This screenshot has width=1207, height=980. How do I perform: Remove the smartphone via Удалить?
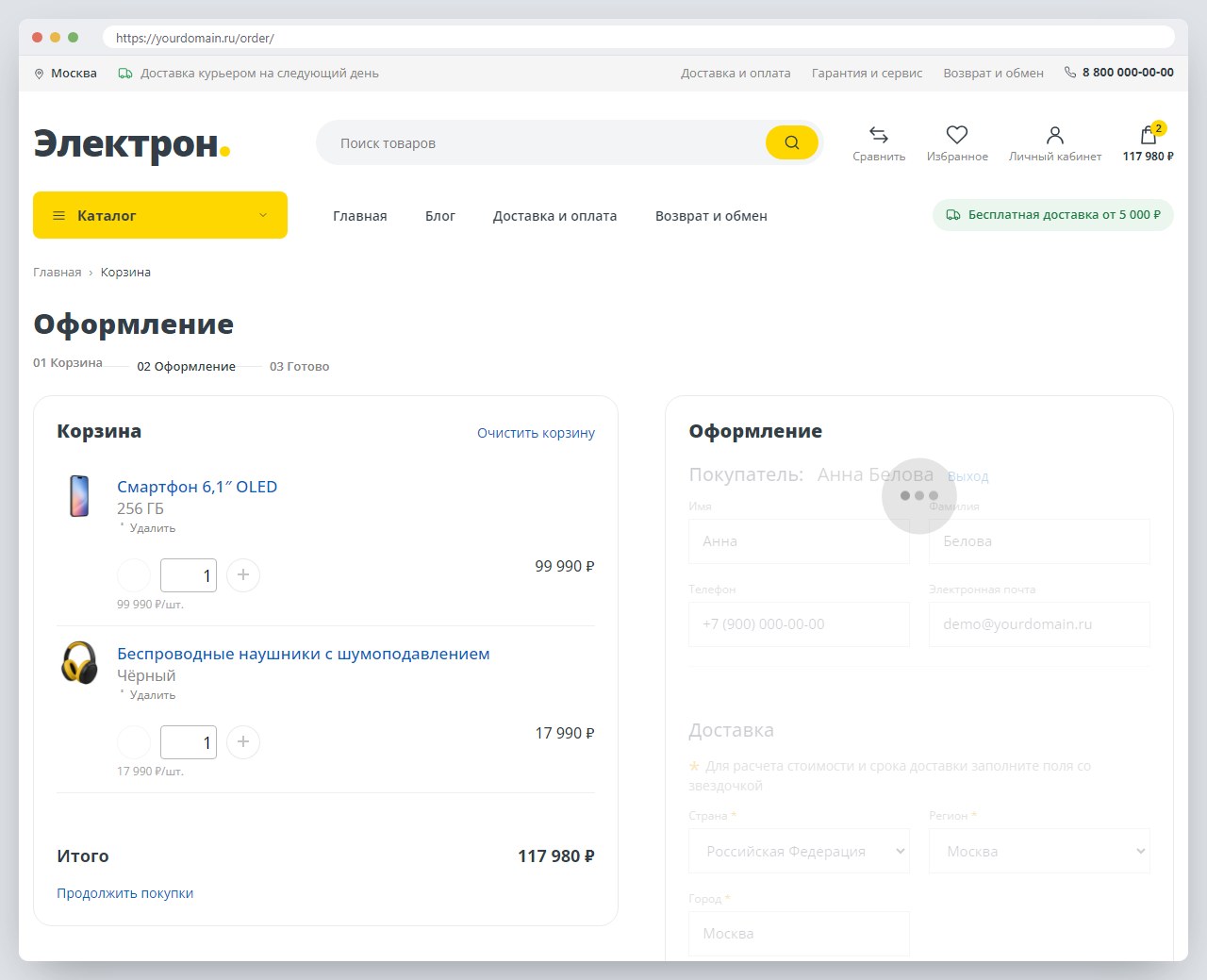(x=153, y=528)
